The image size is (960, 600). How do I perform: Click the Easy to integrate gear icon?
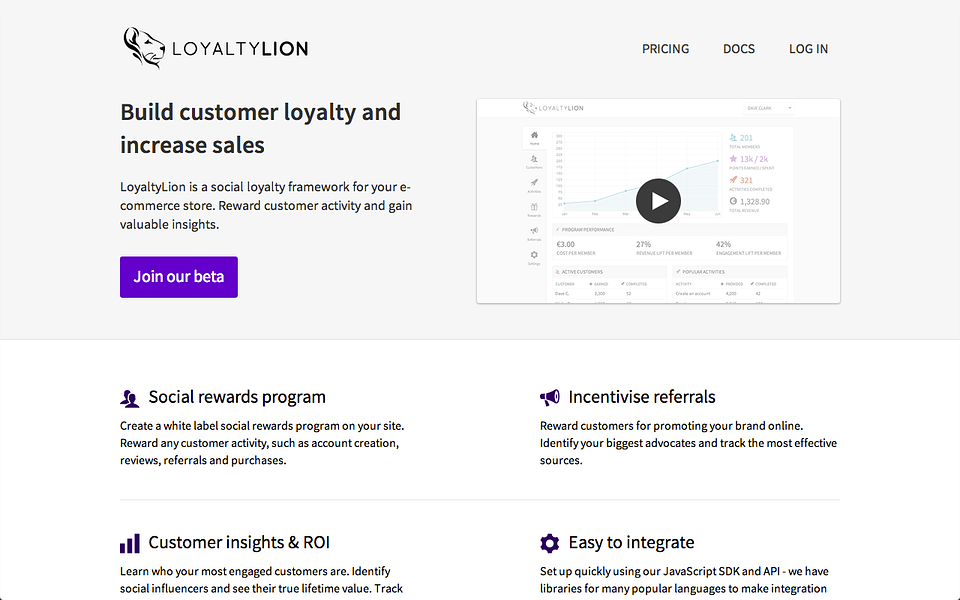(549, 542)
